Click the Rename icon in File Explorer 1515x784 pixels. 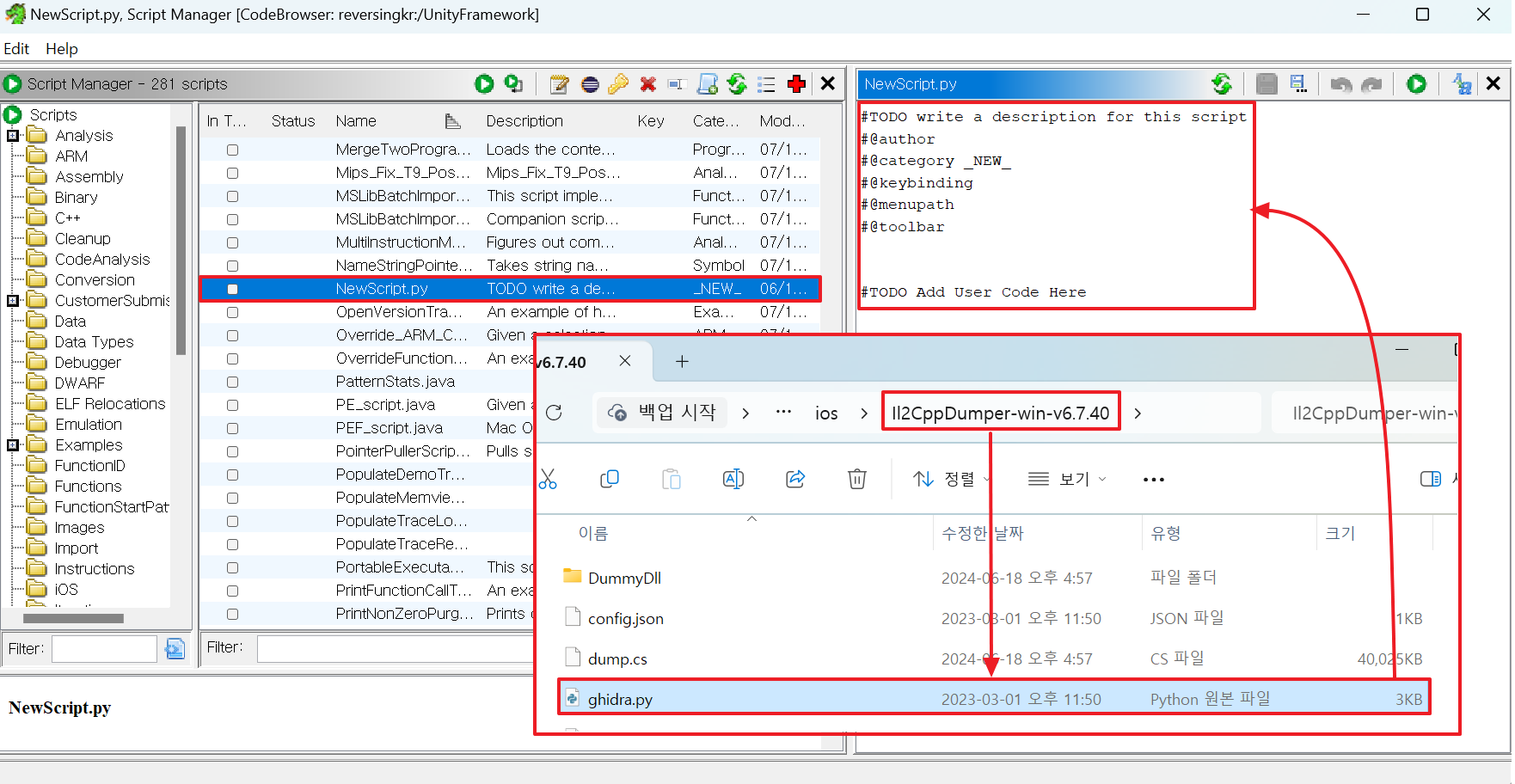click(x=733, y=479)
